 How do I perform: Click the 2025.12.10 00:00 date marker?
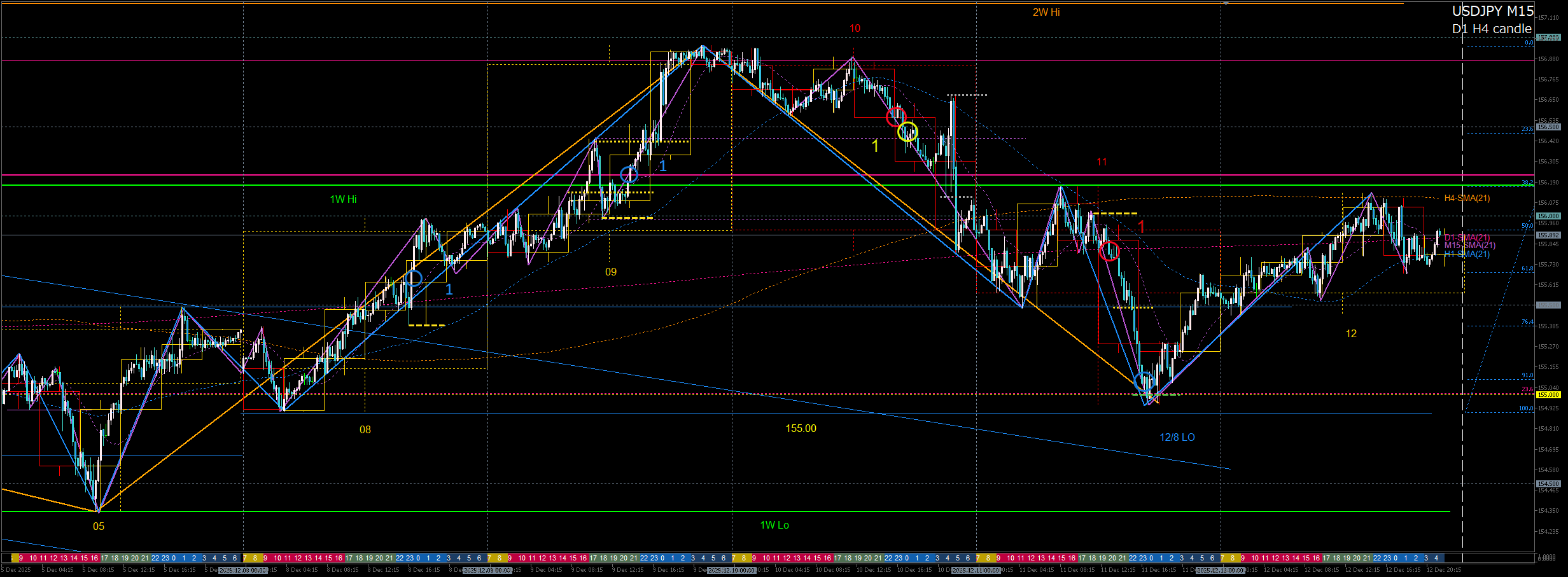[x=732, y=571]
